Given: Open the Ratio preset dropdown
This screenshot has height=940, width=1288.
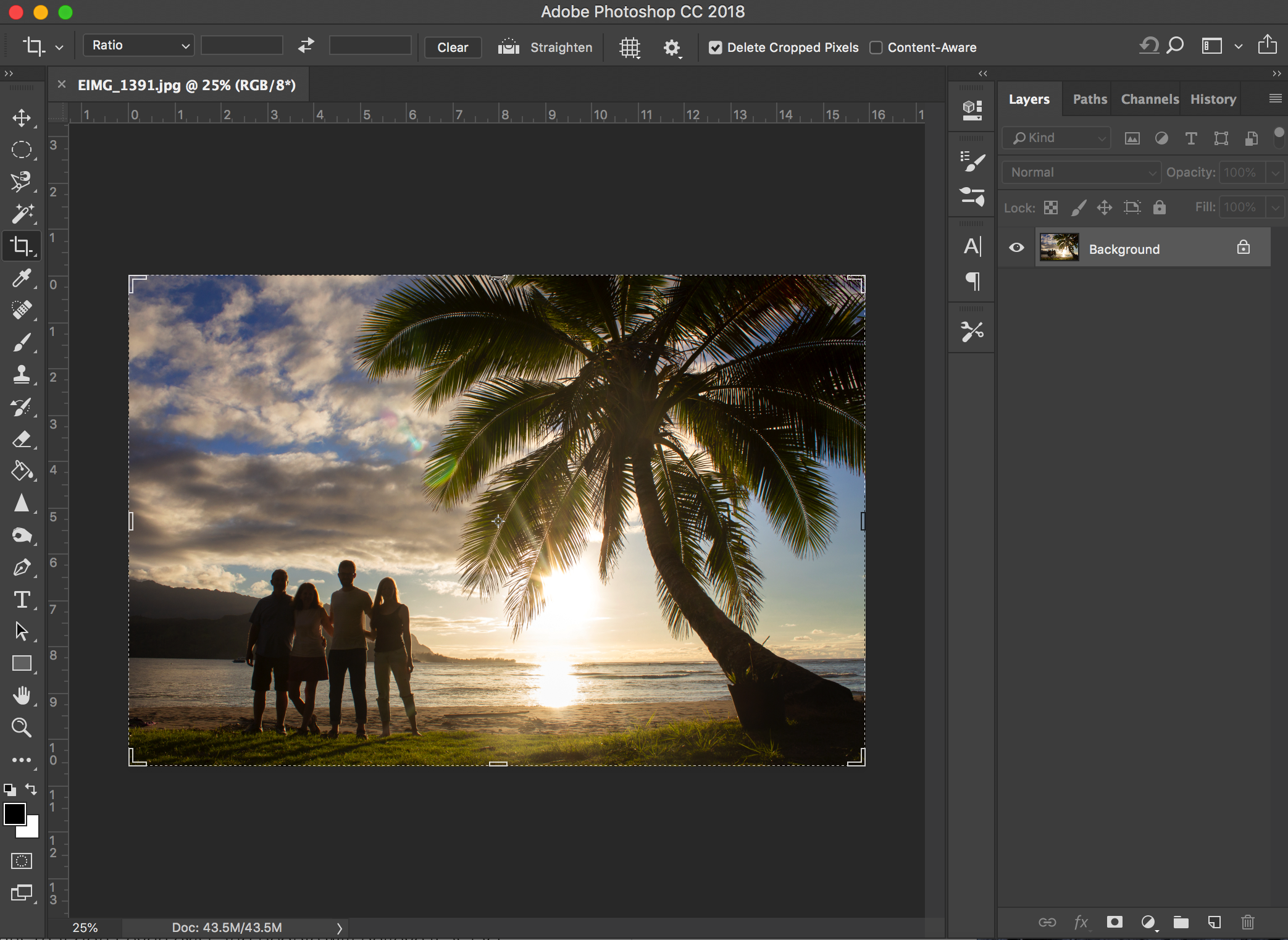Looking at the screenshot, I should click(x=139, y=46).
